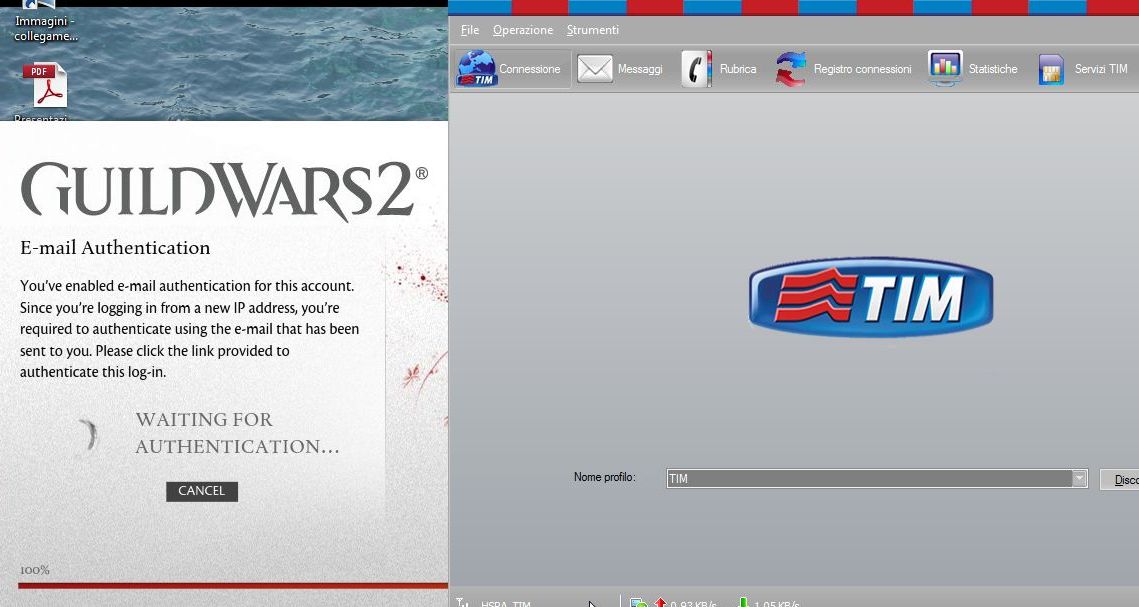Image resolution: width=1139 pixels, height=607 pixels.
Task: Click the '100%' progress label
Action: (35, 570)
